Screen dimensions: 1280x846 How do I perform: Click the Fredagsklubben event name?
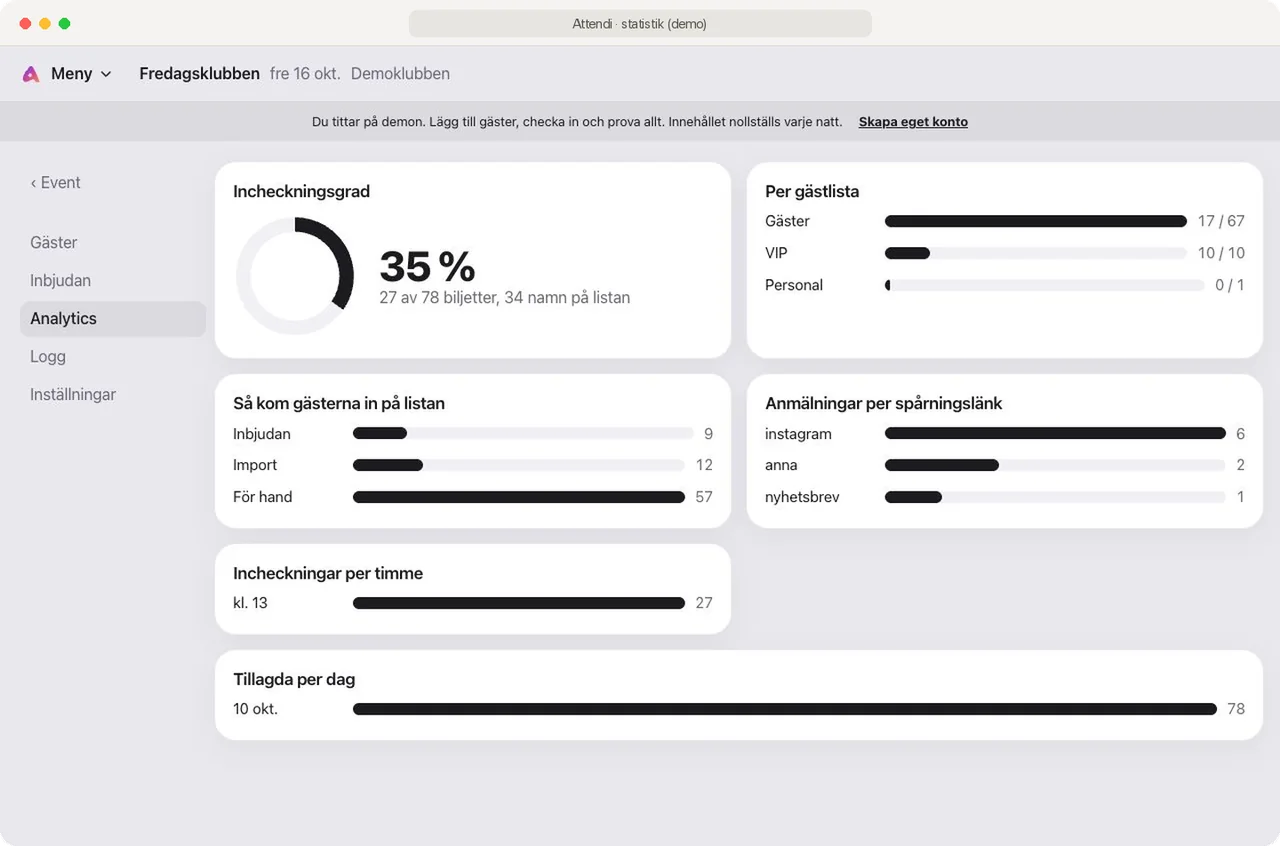(x=199, y=74)
